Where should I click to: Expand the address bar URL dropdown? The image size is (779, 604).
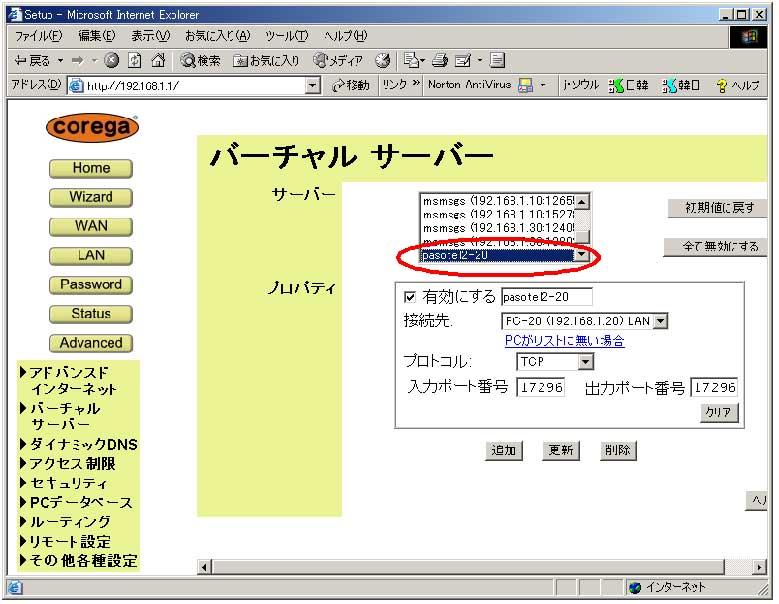(313, 86)
